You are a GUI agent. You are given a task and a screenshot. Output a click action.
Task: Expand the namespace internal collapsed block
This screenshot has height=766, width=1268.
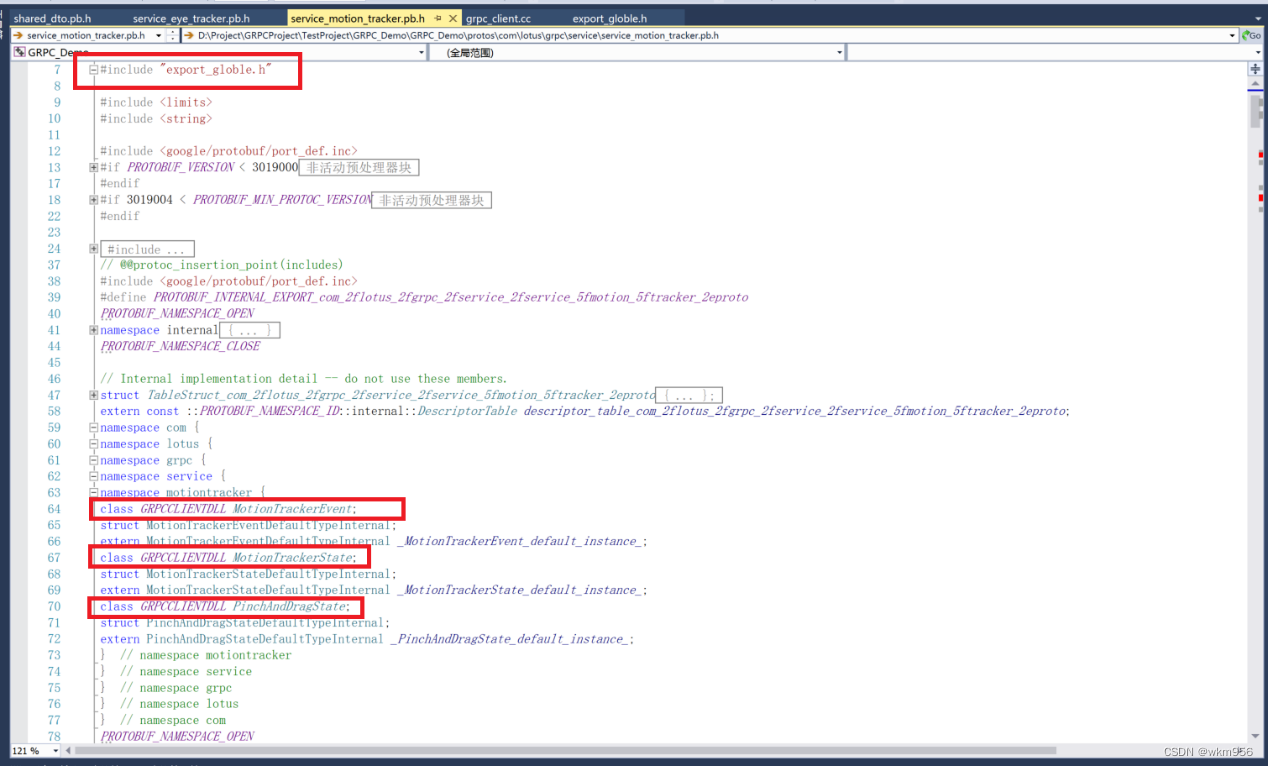point(92,330)
